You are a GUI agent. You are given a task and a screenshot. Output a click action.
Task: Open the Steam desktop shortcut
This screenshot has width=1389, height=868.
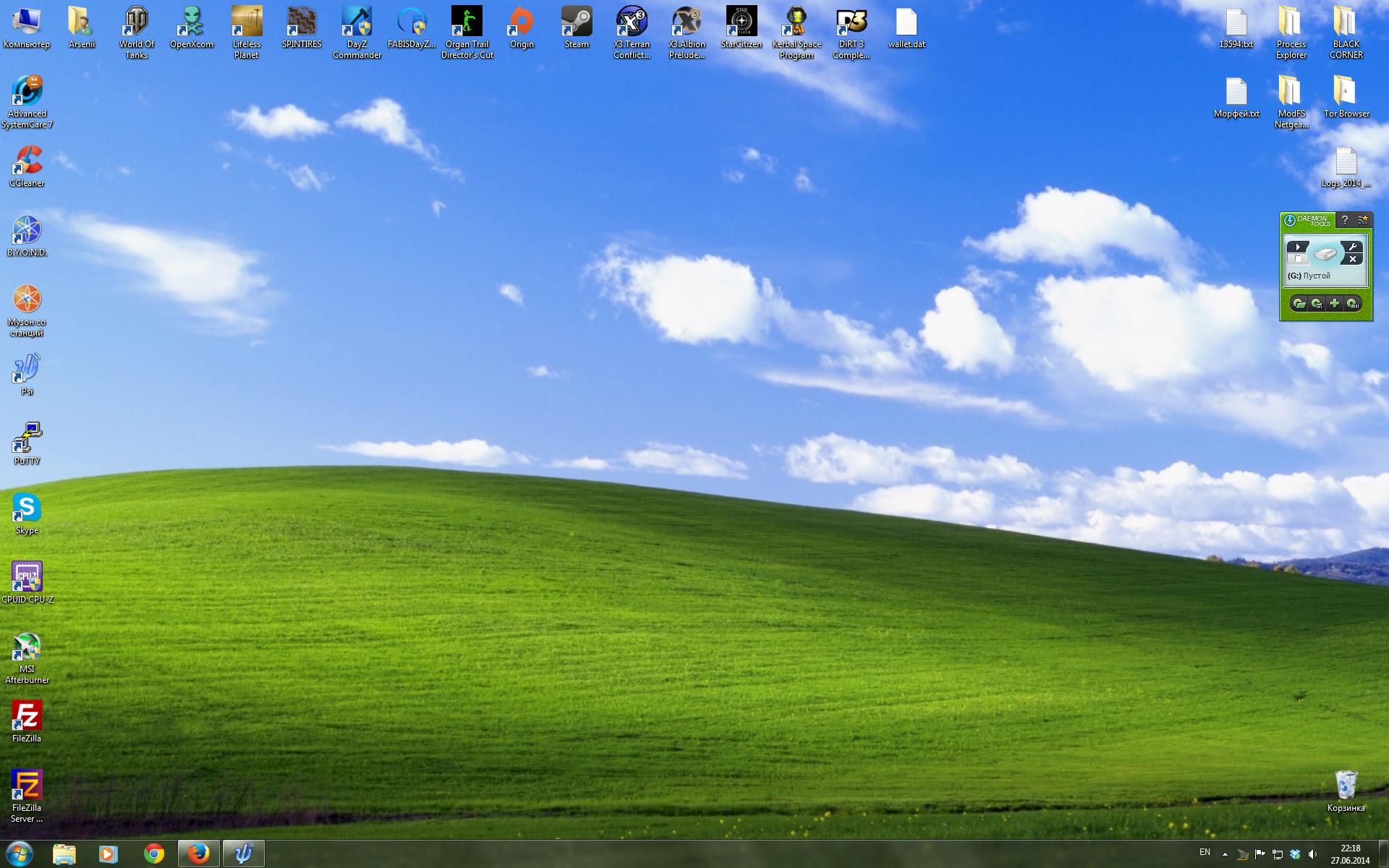click(577, 27)
